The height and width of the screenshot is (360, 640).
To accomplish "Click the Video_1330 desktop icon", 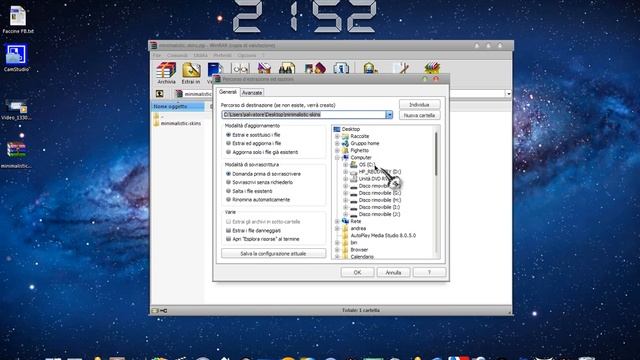I will (x=16, y=110).
